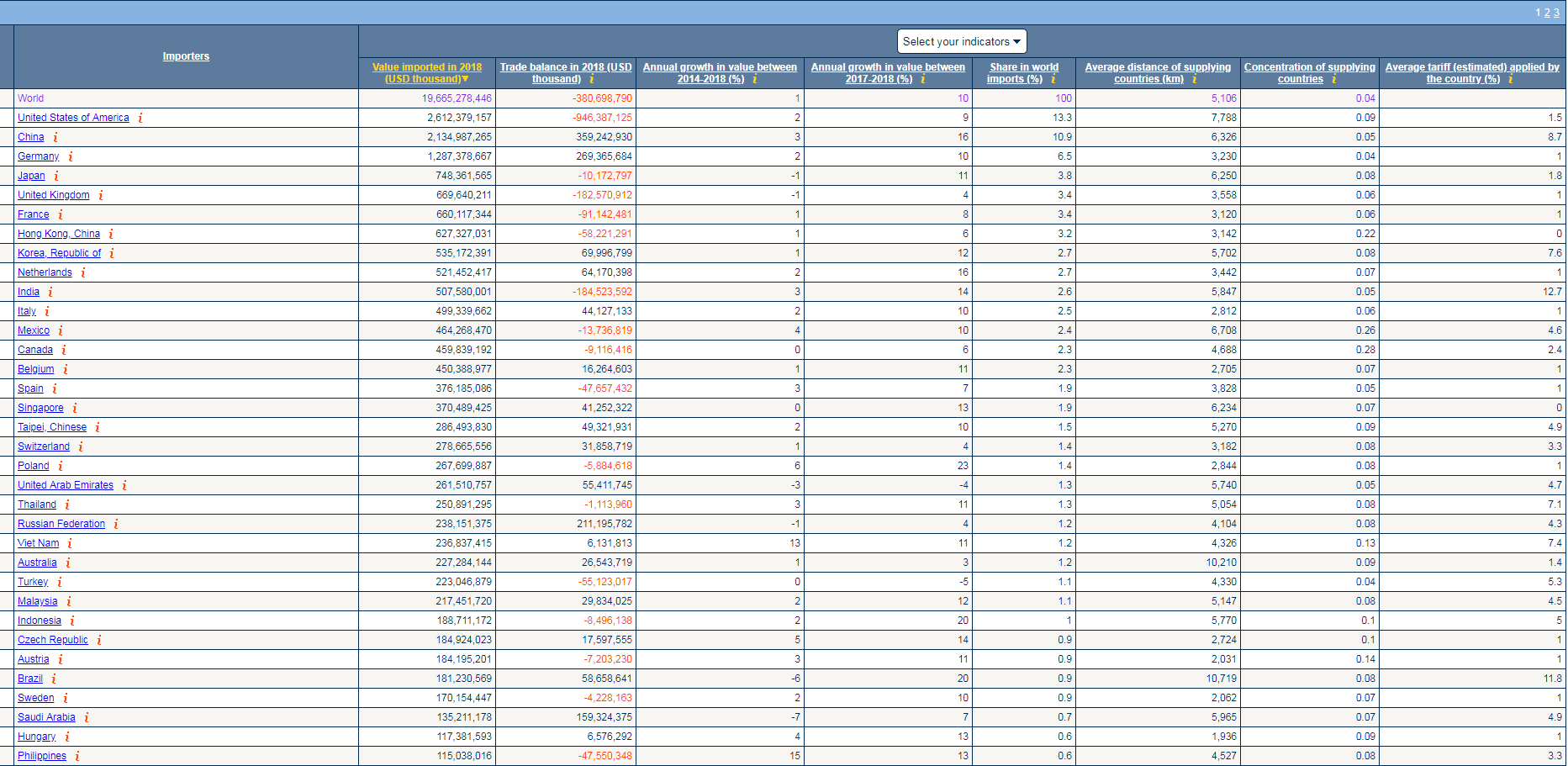The height and width of the screenshot is (766, 1568).
Task: Click info icon in Average distance header
Action: coord(1195,79)
